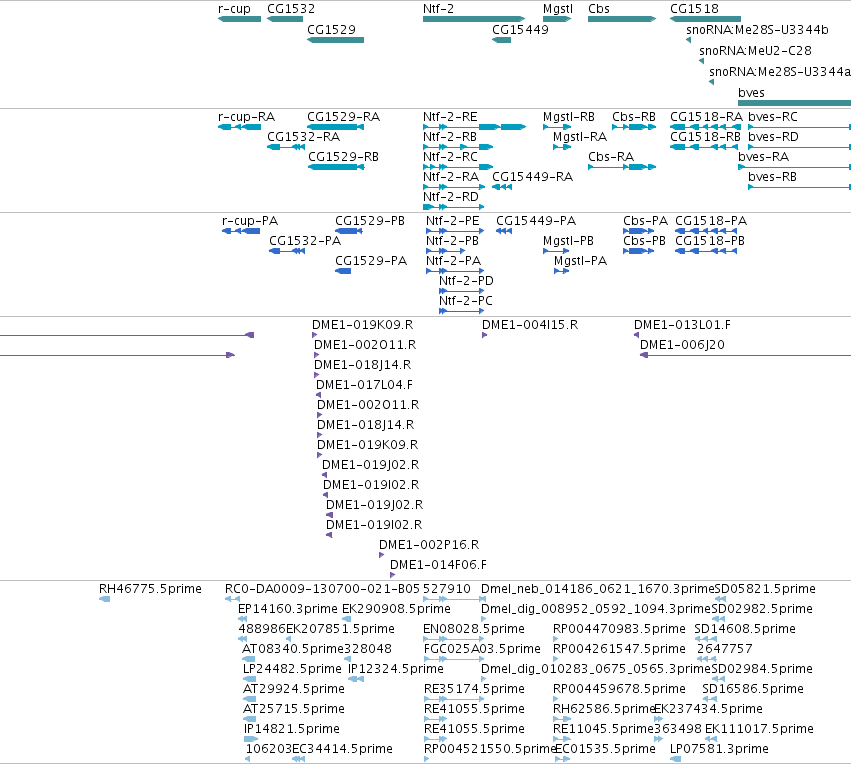Select EST RP004470983.5prime
The image size is (851, 764).
556,639
